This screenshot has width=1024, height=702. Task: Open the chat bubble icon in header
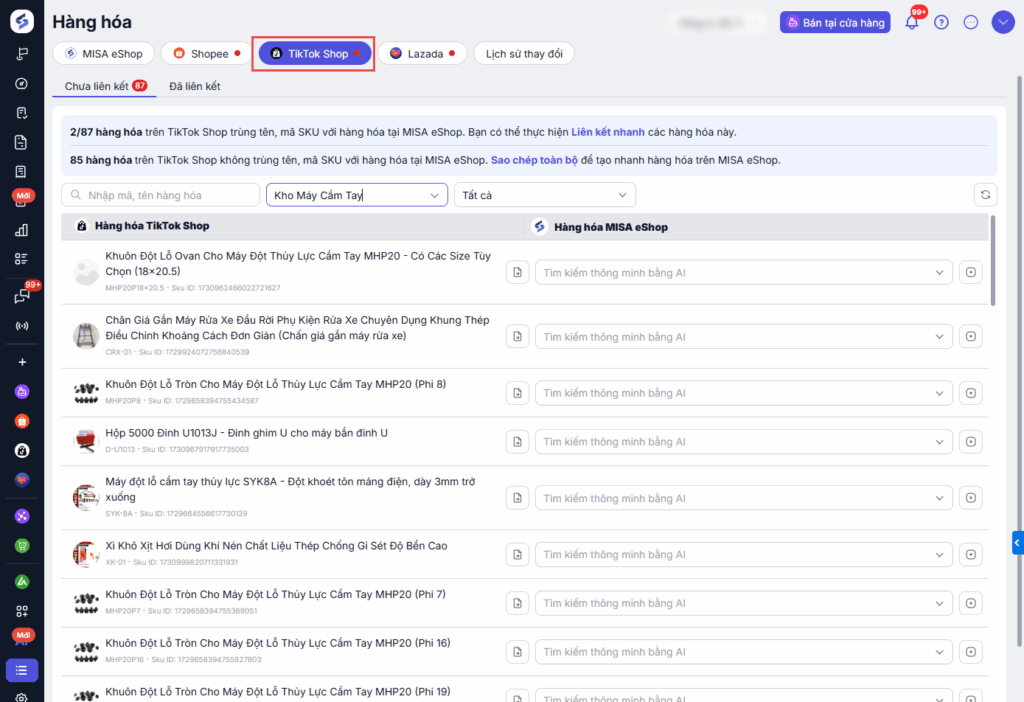970,22
